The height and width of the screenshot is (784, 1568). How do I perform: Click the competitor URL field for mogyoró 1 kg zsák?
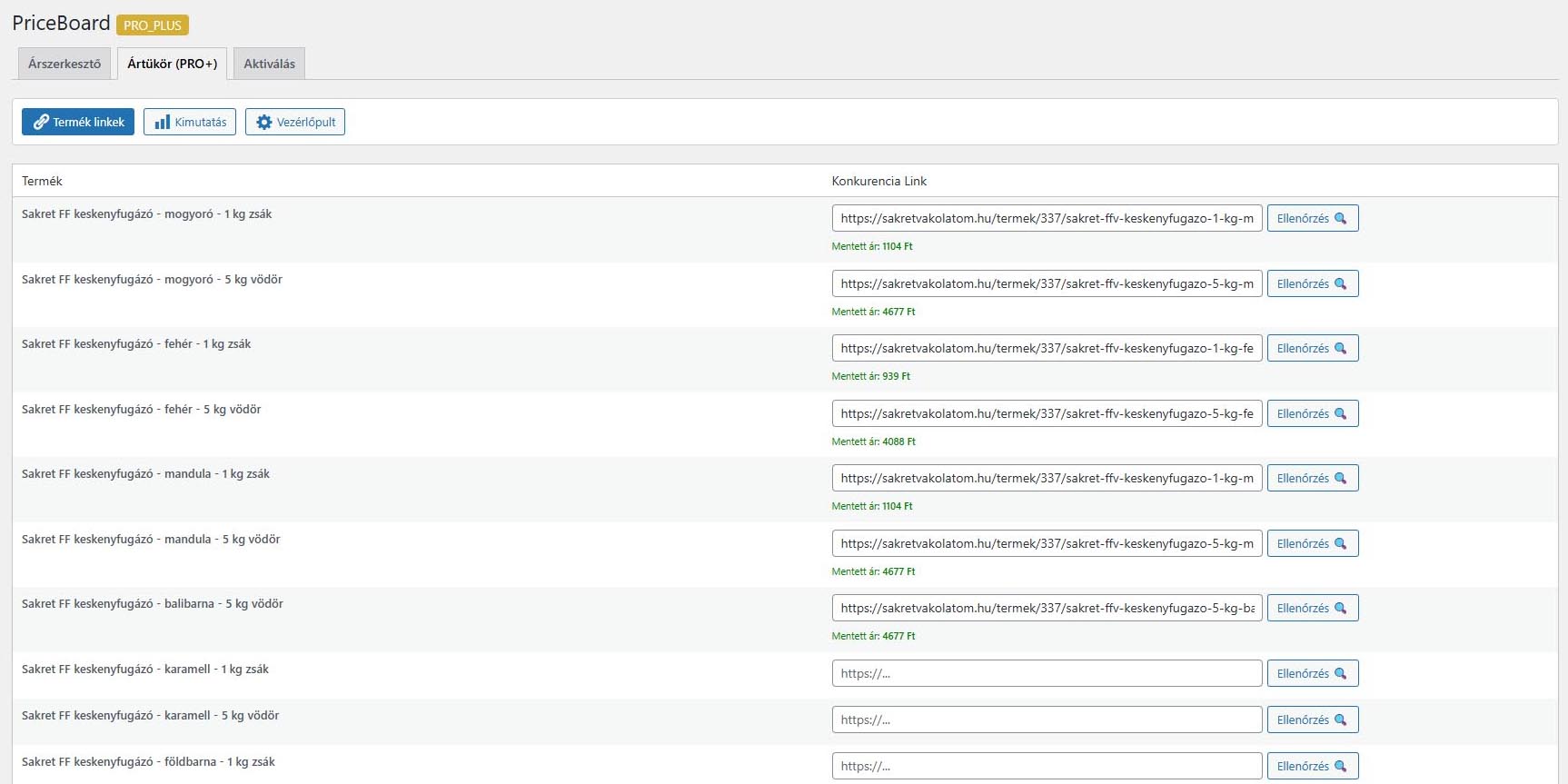point(1047,219)
